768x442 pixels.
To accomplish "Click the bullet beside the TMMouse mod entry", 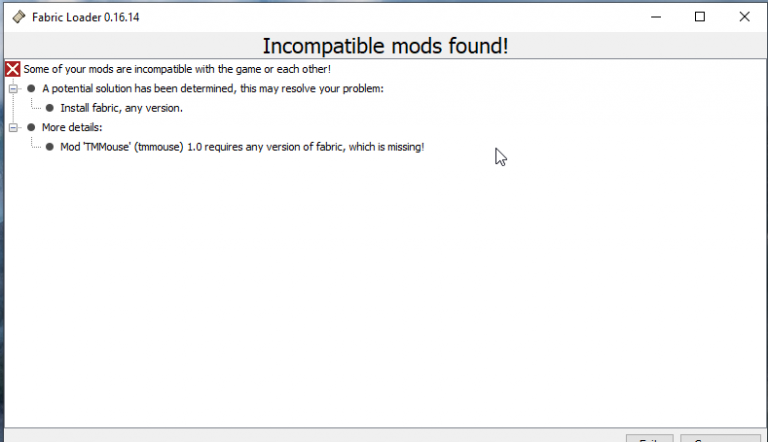I will [x=49, y=147].
